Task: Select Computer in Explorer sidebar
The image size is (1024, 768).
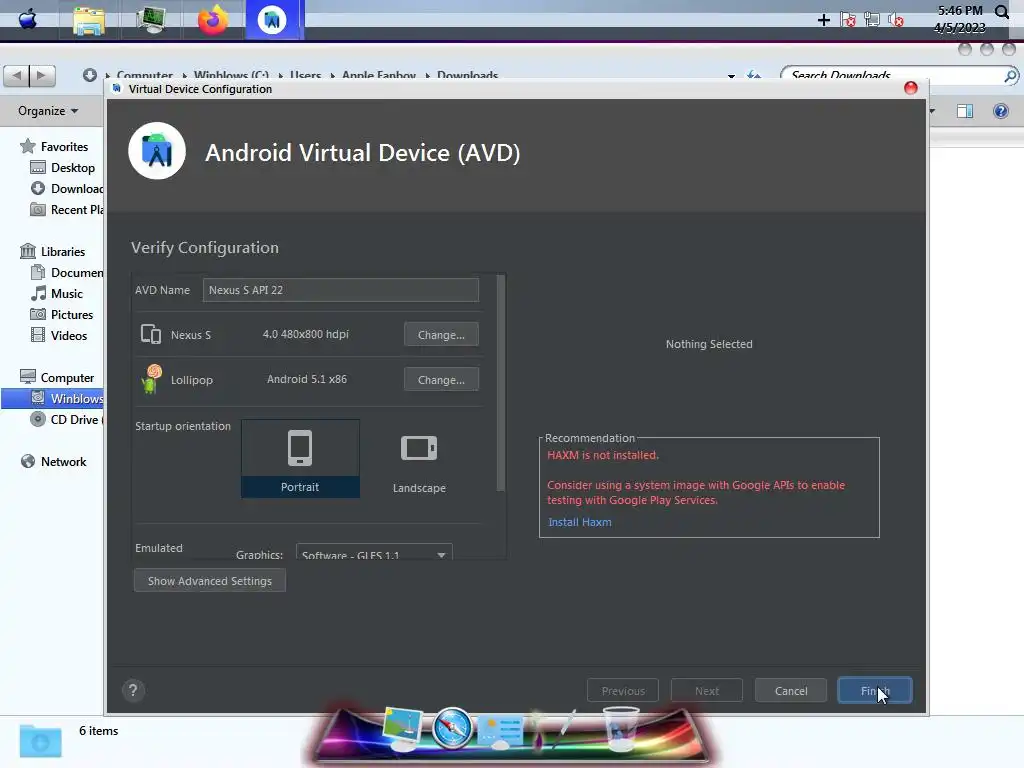Action: point(67,377)
